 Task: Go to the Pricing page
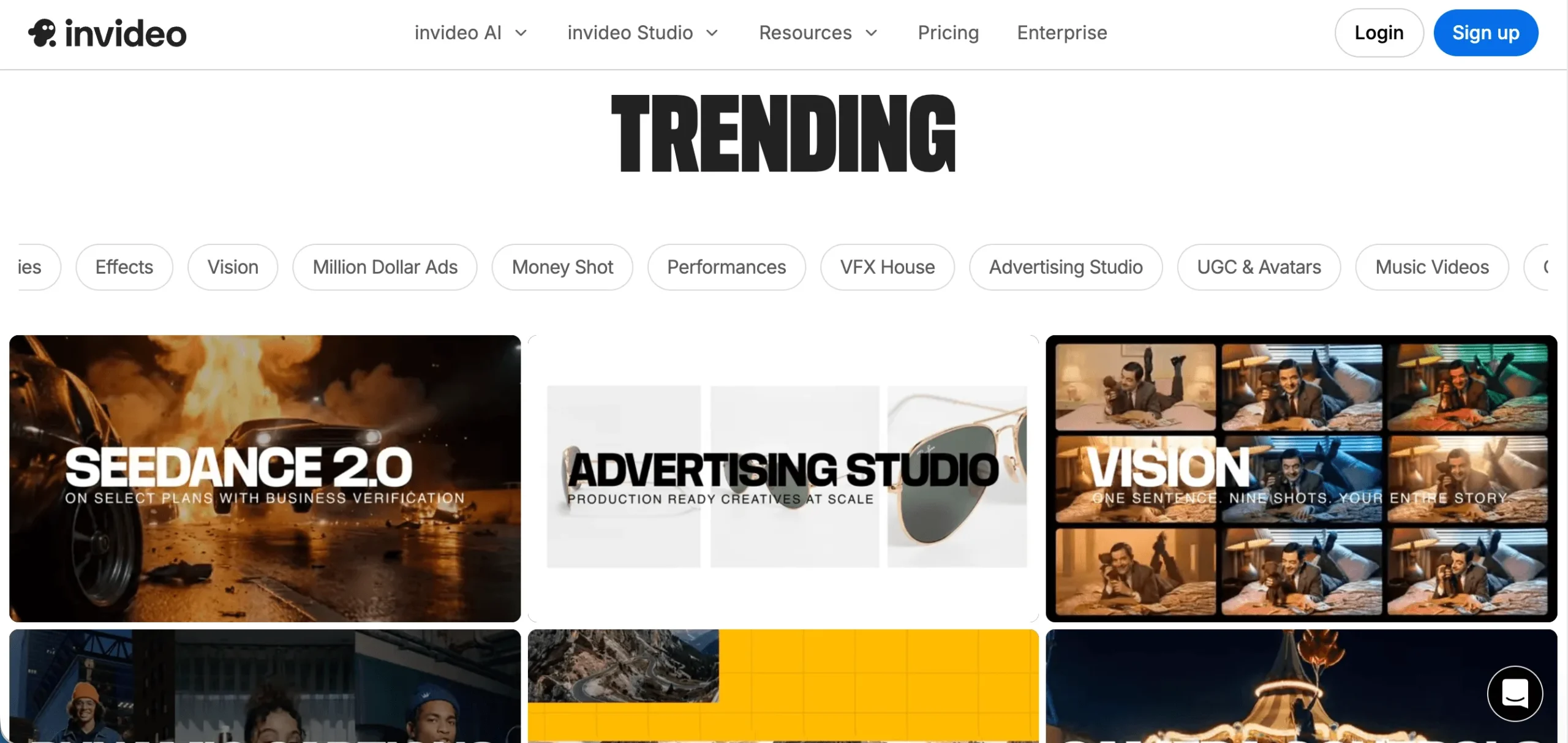[948, 33]
